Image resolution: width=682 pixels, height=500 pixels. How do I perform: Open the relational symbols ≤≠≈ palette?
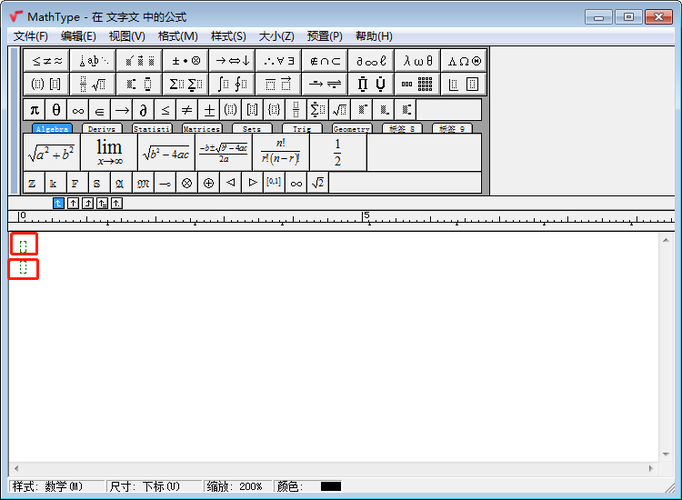(46, 60)
